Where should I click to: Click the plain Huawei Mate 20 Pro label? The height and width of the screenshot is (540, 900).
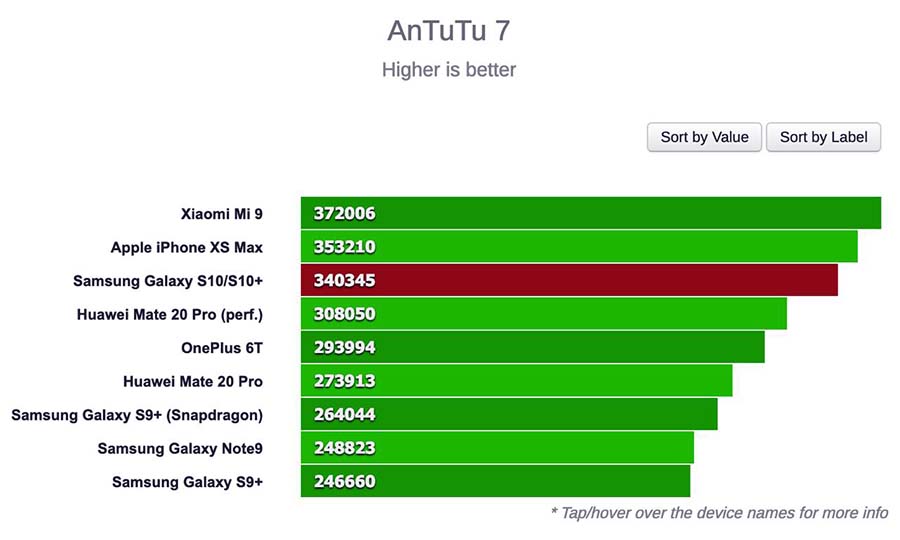click(x=193, y=382)
